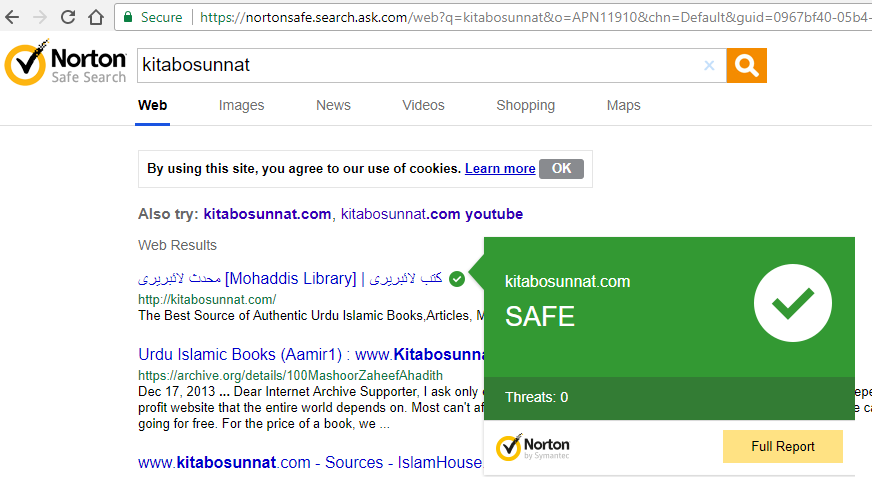872x477 pixels.
Task: Try the kitabosunnat.com youtube suggestion
Action: pyautogui.click(x=432, y=214)
